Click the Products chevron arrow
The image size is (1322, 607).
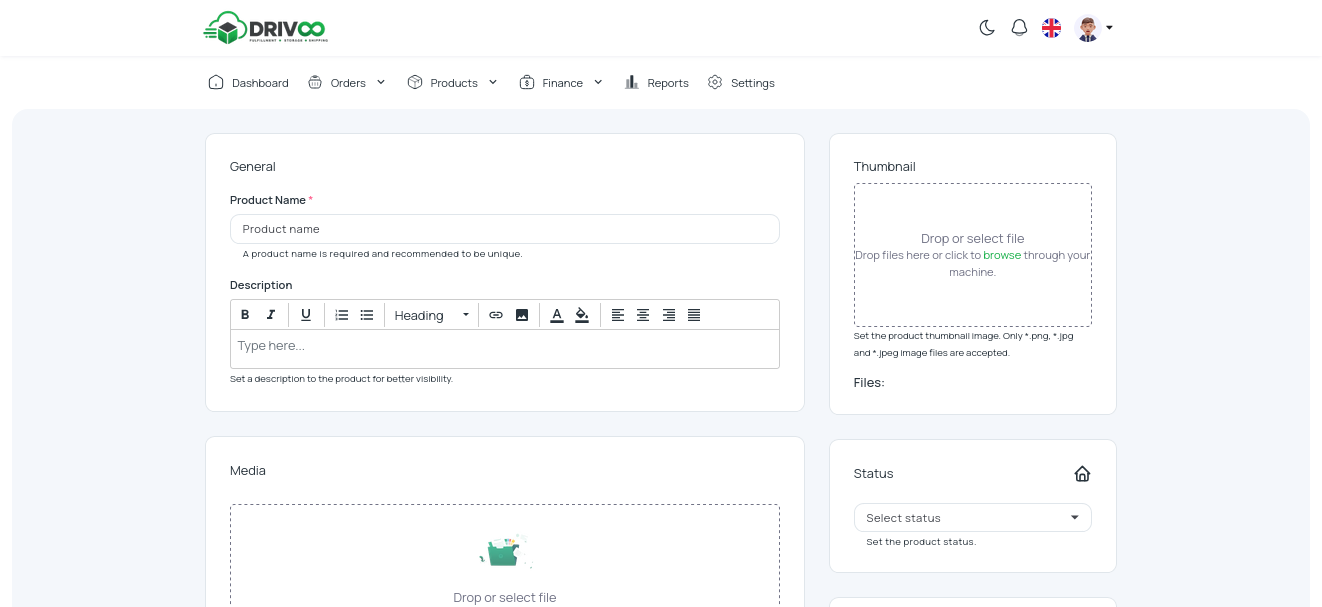[493, 82]
